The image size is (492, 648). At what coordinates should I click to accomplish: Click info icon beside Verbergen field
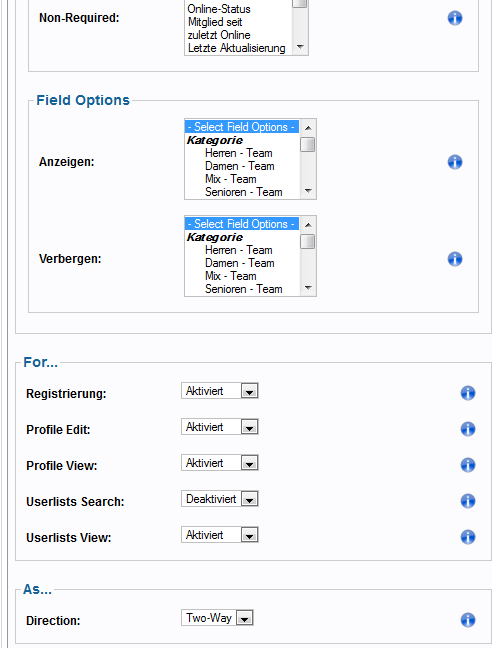point(455,259)
